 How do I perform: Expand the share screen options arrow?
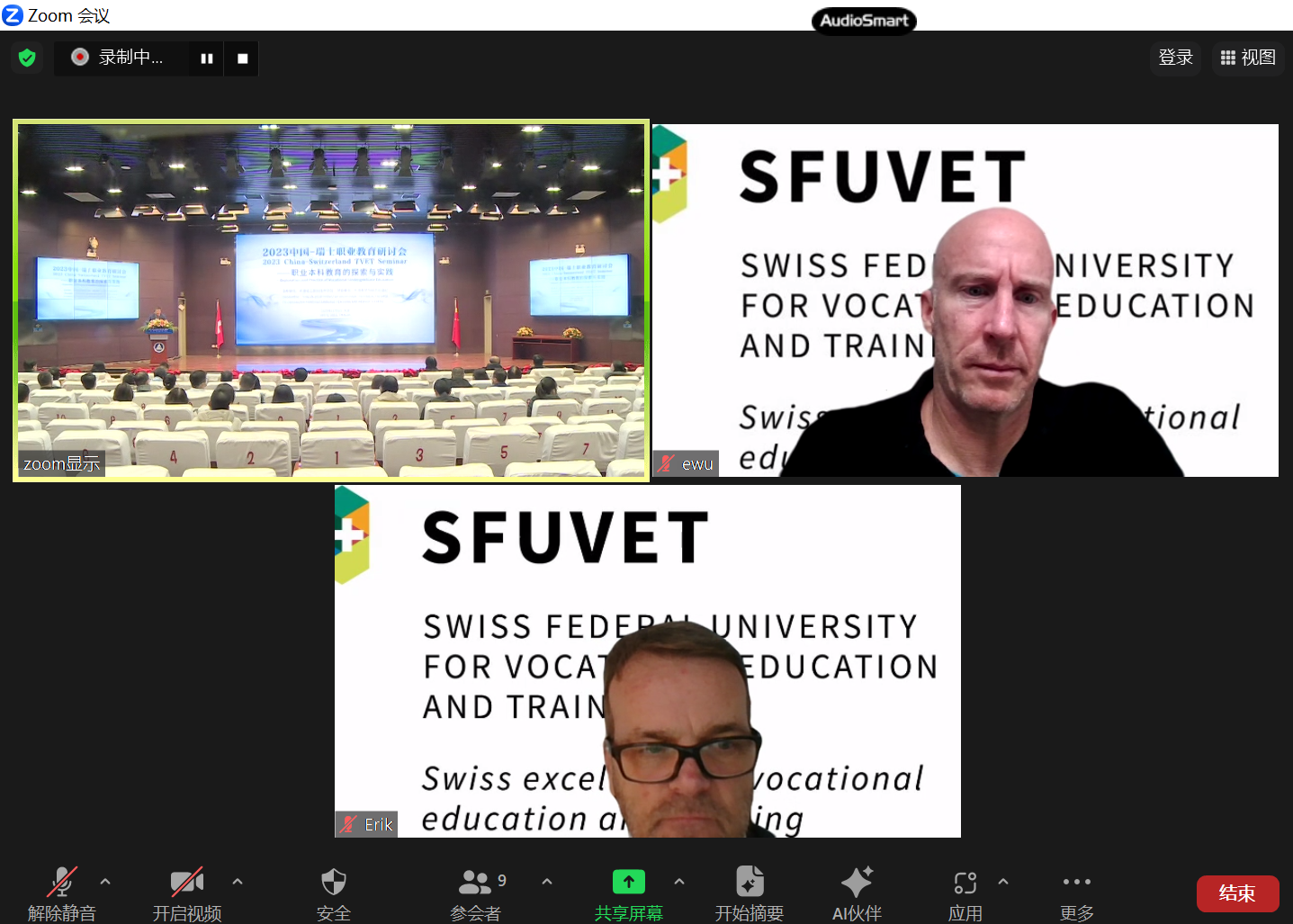pos(679,882)
